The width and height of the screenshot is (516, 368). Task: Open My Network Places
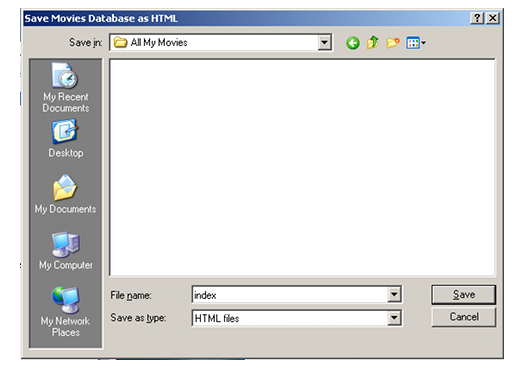[65, 312]
